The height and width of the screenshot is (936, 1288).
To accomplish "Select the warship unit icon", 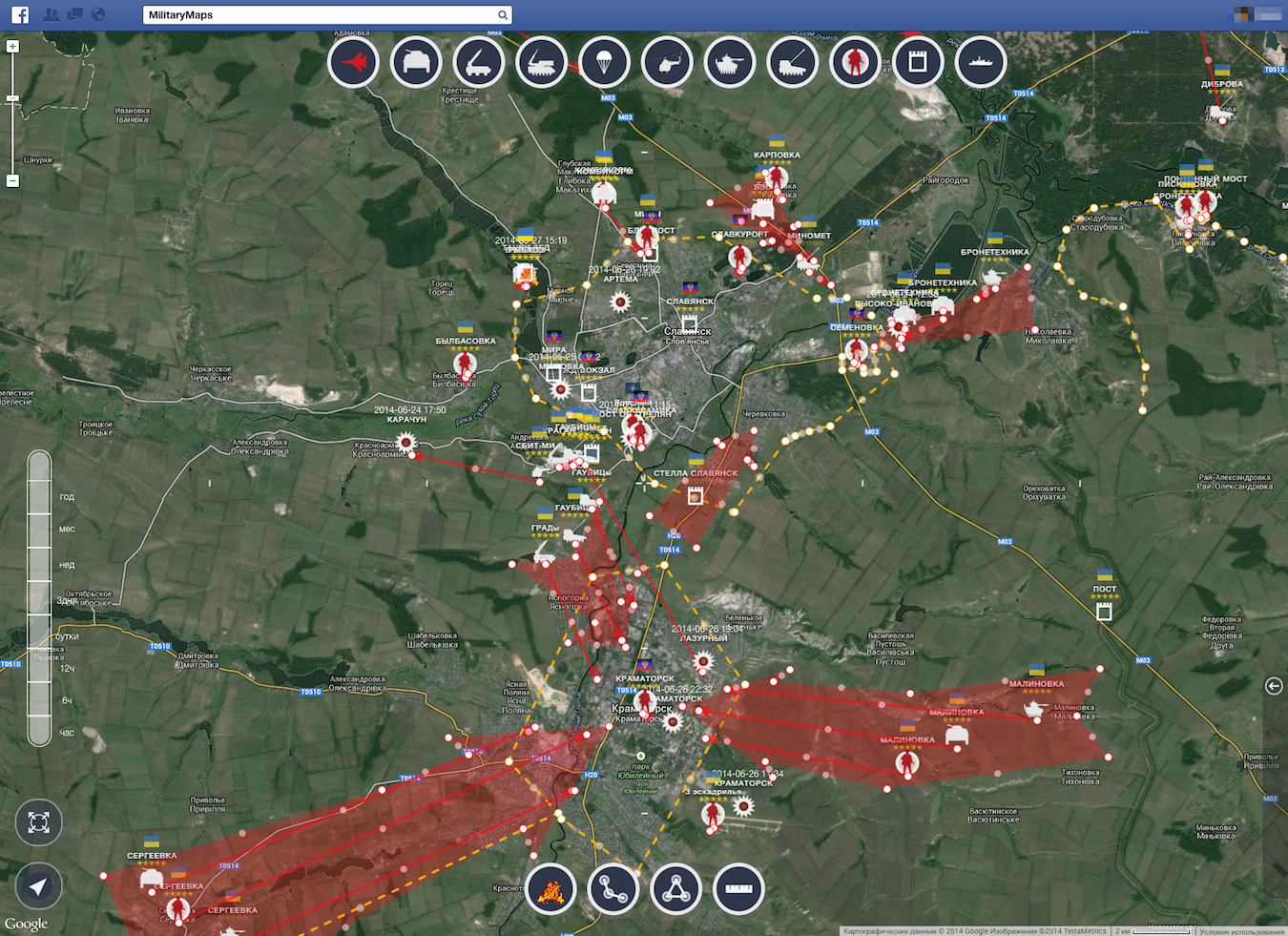I will click(981, 63).
